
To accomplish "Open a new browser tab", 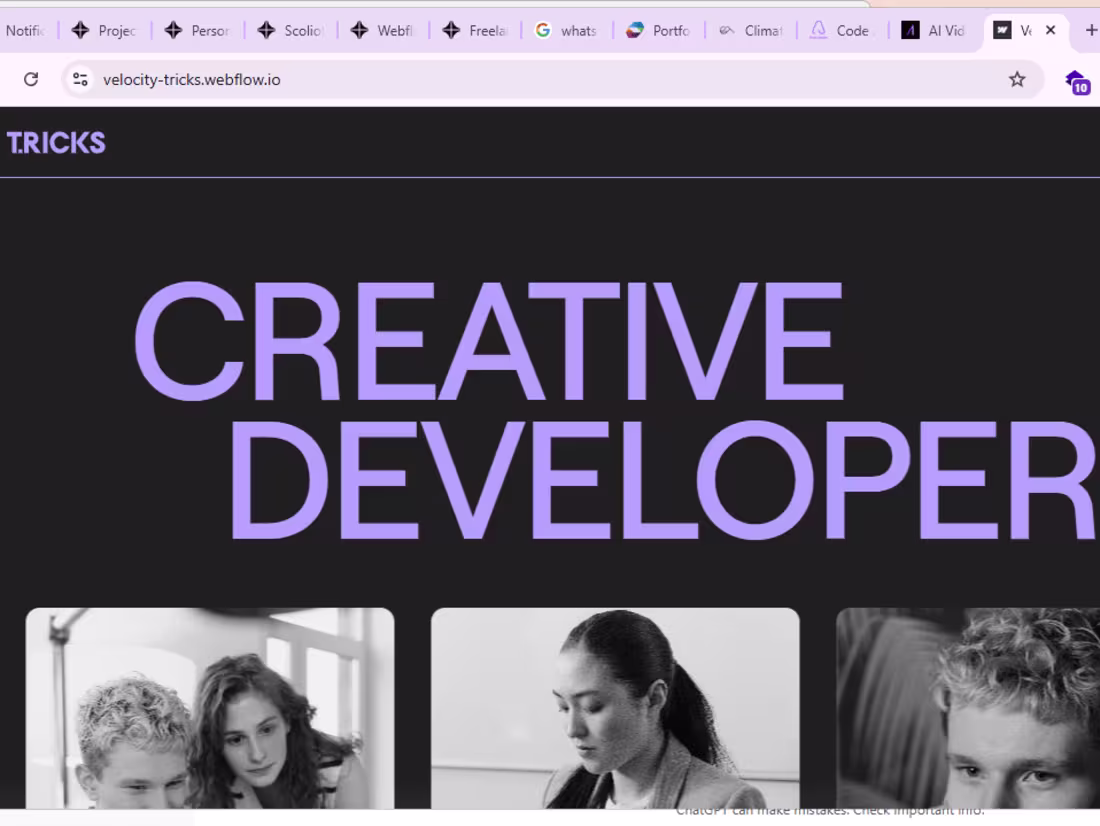I will click(1091, 30).
